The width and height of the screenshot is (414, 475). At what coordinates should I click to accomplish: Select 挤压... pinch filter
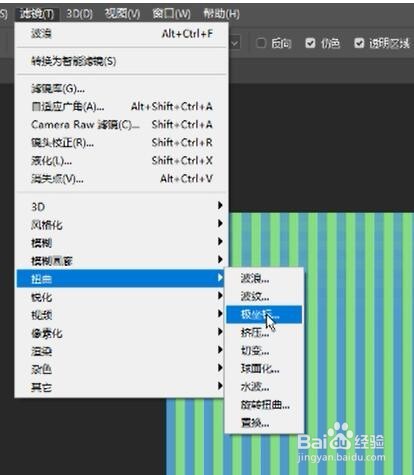tap(264, 332)
